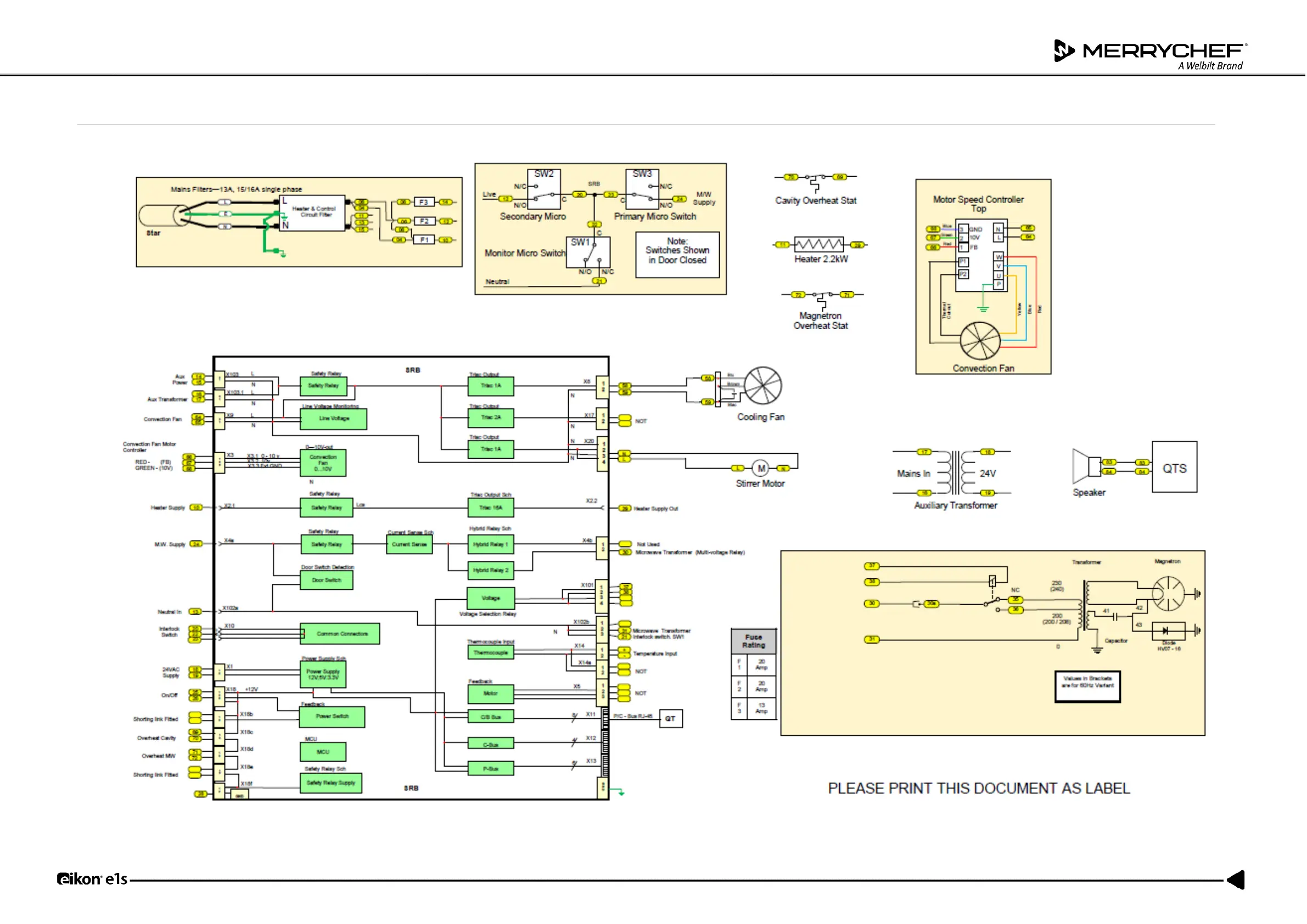Click the green Common Connectors block
1307x924 pixels.
[340, 634]
